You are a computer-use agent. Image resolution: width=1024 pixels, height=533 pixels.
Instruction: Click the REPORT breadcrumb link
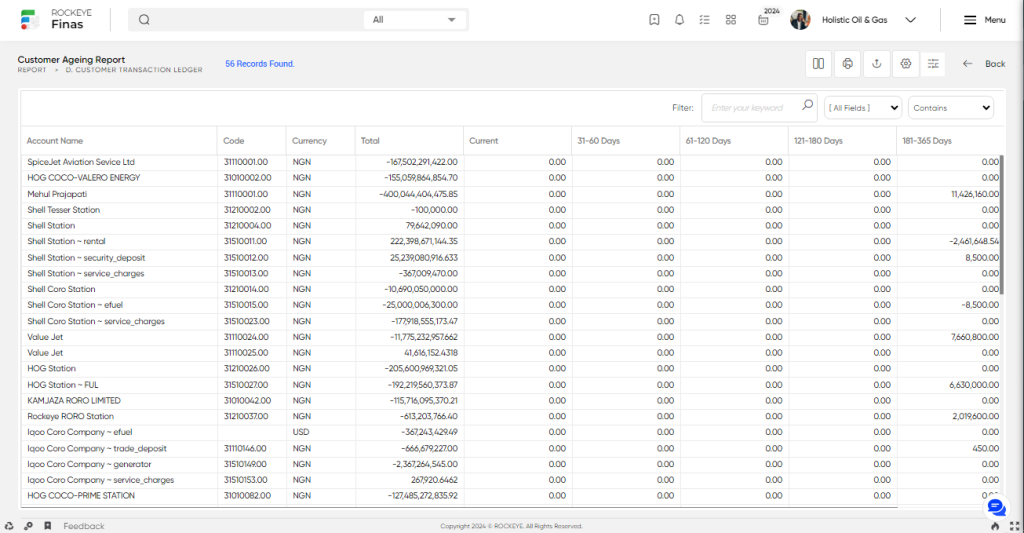coord(32,70)
